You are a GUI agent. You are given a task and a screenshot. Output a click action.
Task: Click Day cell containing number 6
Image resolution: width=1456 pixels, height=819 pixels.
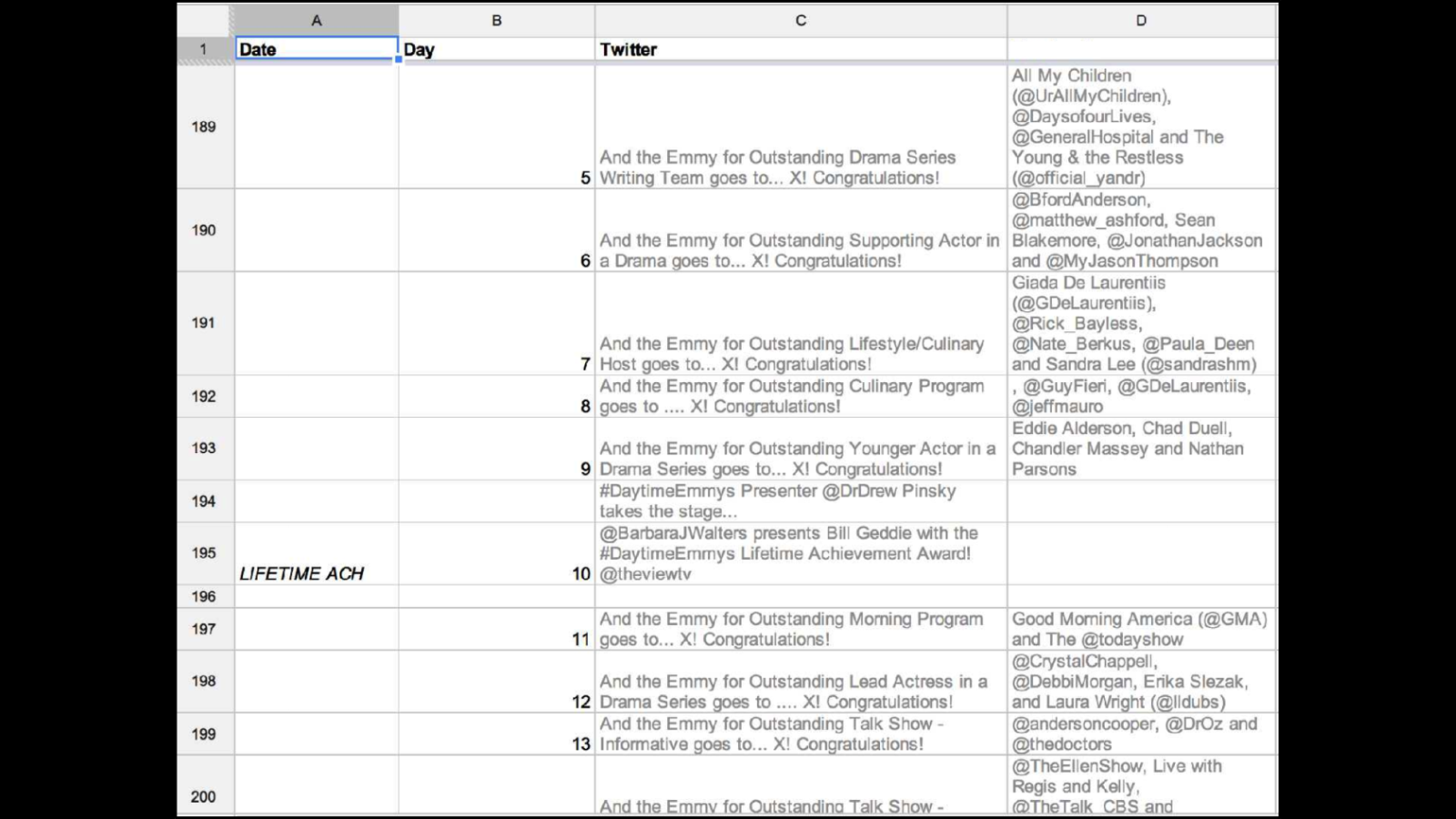[x=496, y=230]
